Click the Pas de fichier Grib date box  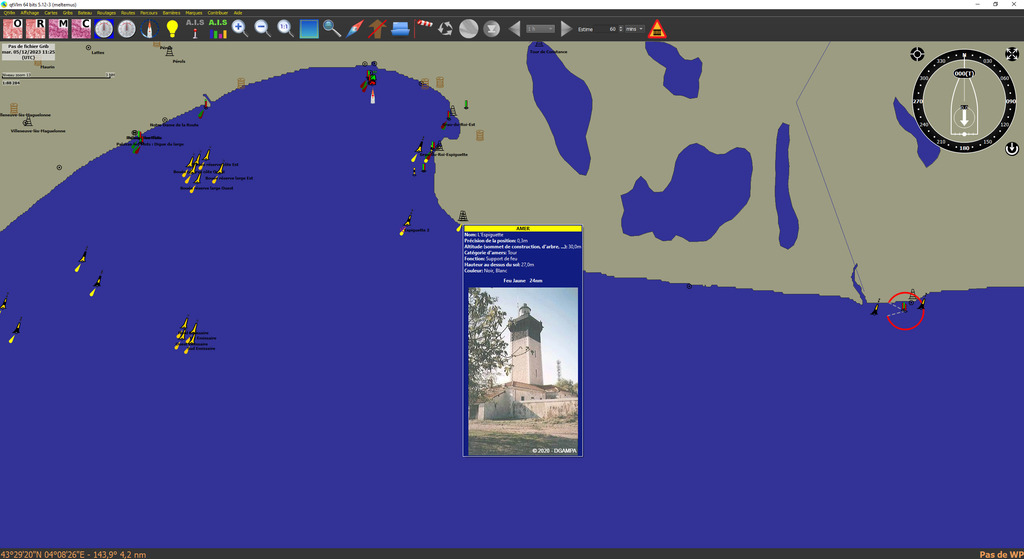(x=28, y=52)
